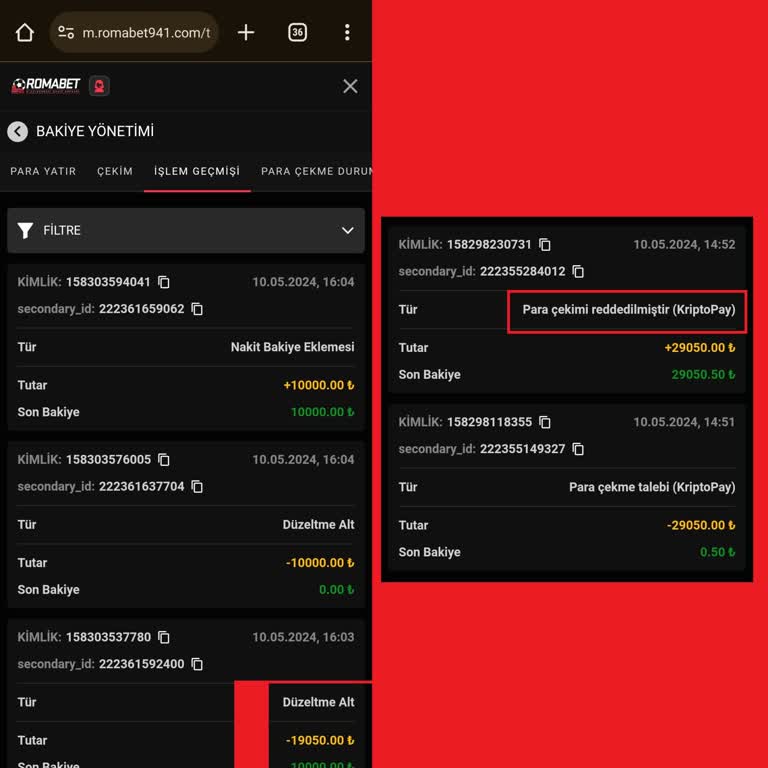Open the Para Çekme Durumu tab
The image size is (768, 768).
315,171
